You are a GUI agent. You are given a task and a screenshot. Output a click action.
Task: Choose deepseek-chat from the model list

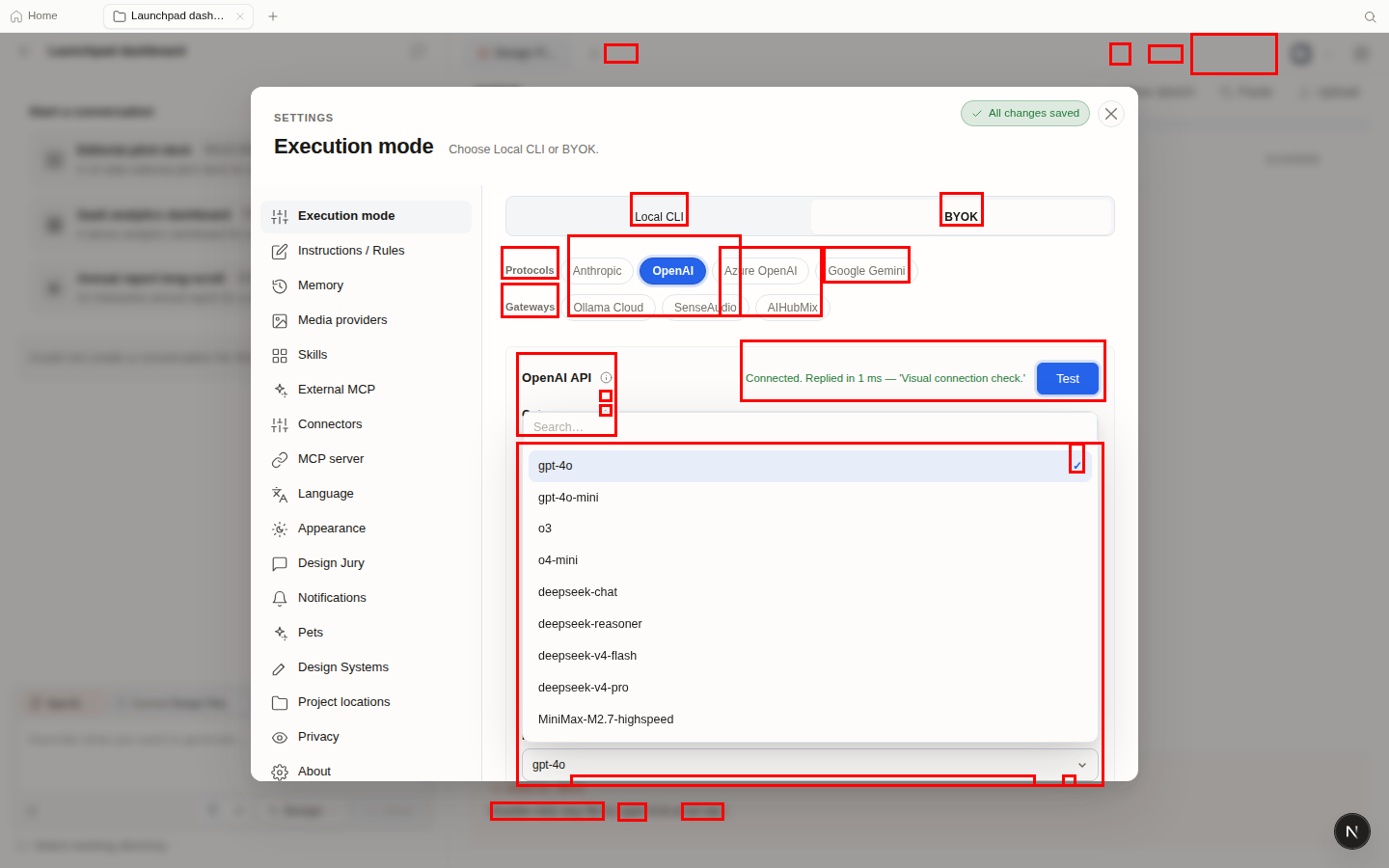click(809, 592)
